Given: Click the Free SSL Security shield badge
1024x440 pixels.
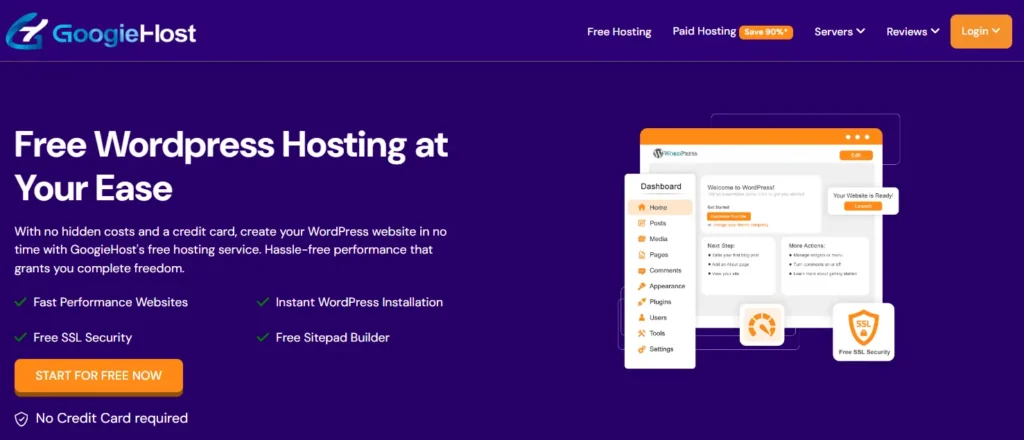Looking at the screenshot, I should (x=863, y=331).
